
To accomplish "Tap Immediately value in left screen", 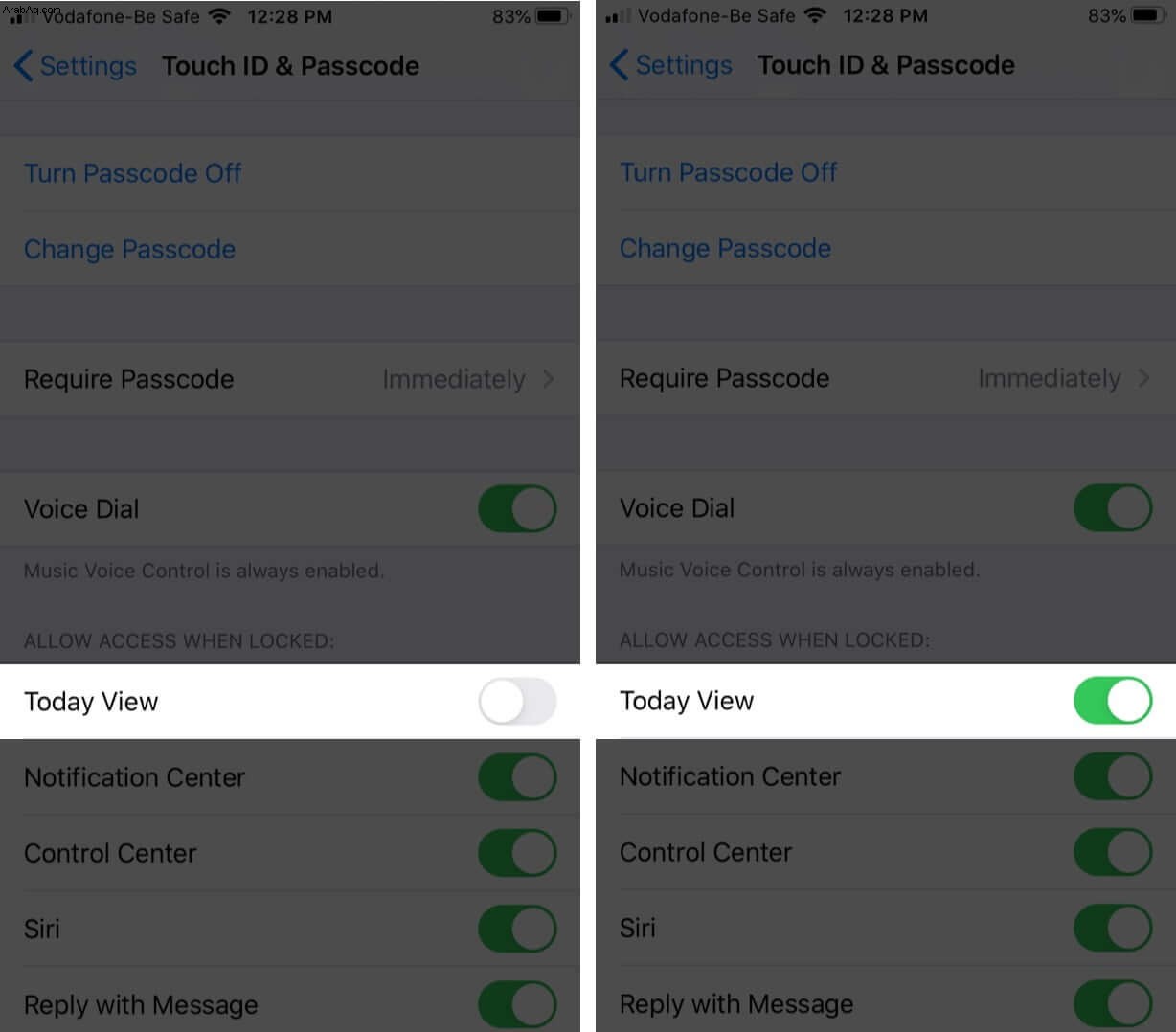I will pos(454,380).
